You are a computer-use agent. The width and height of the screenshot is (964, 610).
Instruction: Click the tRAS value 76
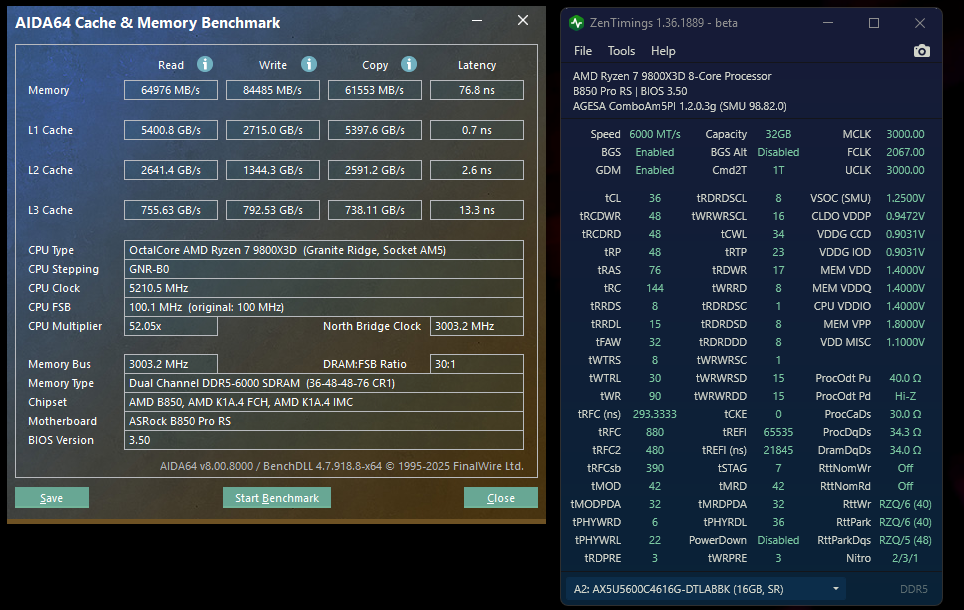[655, 270]
